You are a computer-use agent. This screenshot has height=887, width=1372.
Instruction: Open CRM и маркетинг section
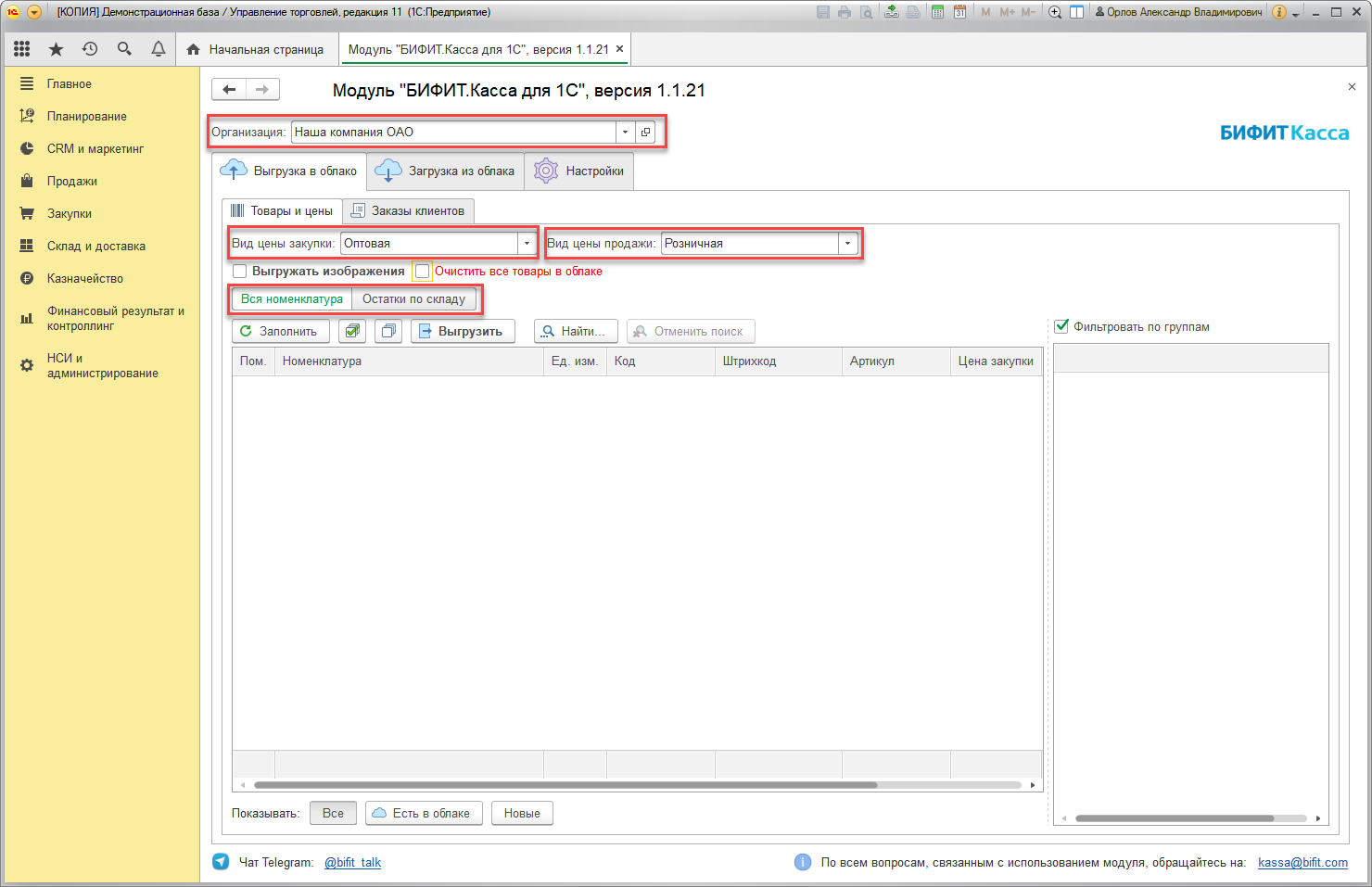pos(101,148)
